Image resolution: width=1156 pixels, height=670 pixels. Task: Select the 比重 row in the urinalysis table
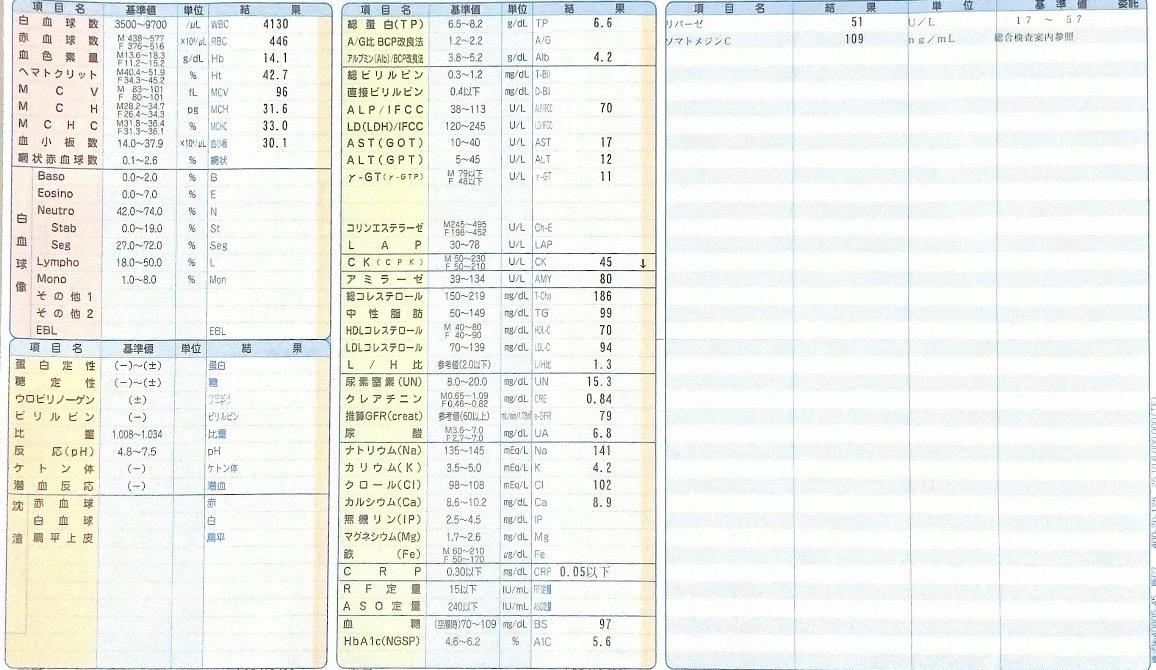[56, 434]
